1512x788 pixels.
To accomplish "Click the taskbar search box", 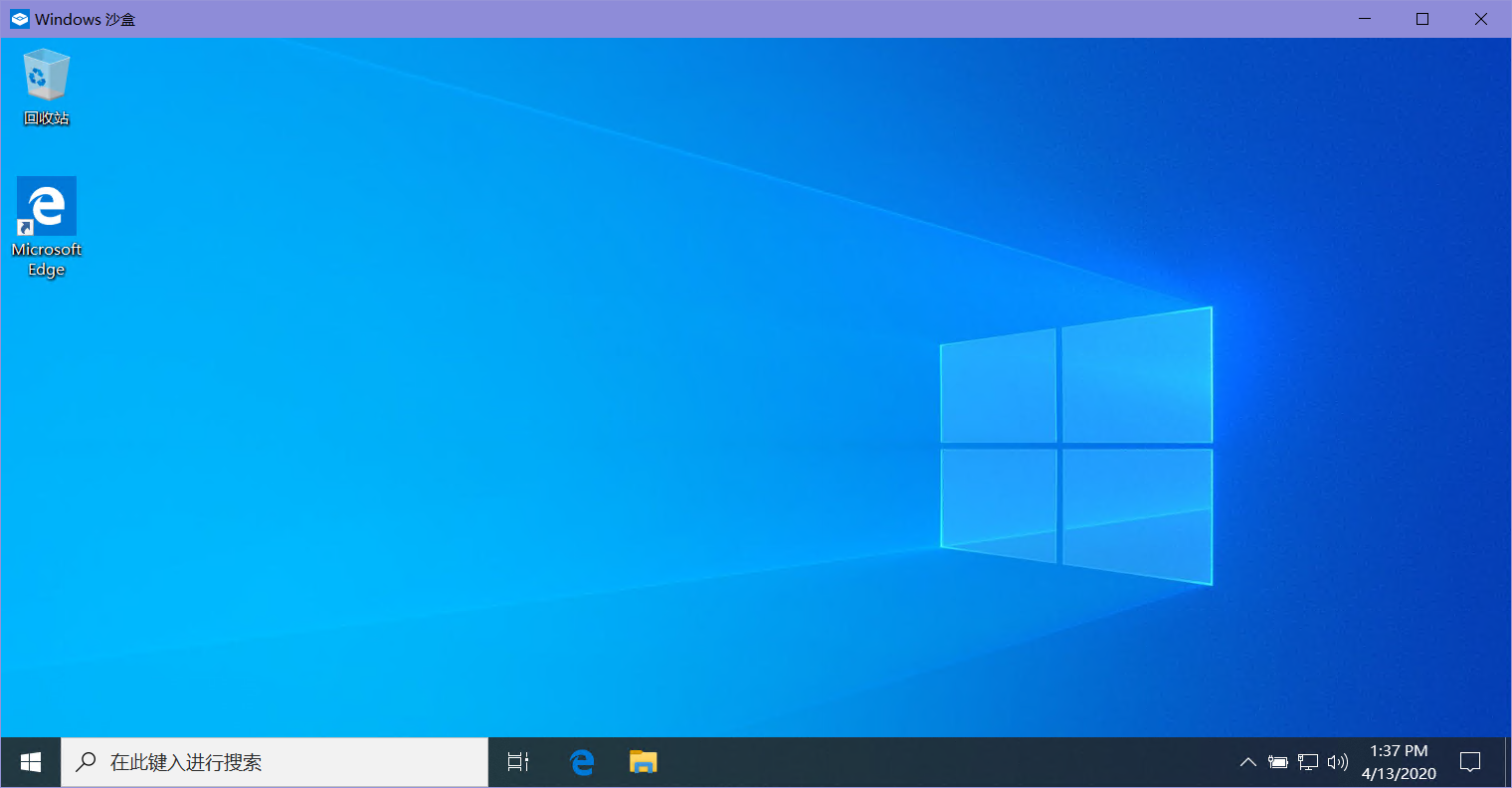I will pos(275,762).
